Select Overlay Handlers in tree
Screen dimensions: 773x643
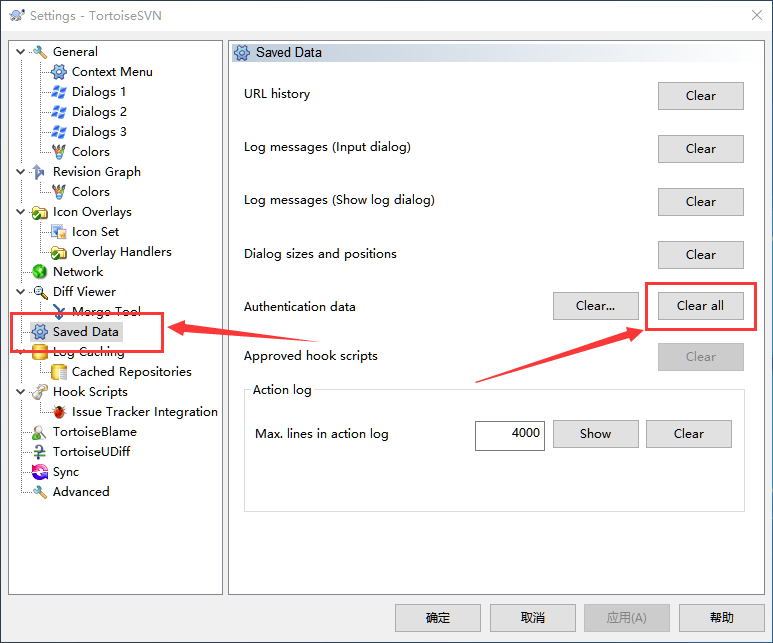point(122,252)
